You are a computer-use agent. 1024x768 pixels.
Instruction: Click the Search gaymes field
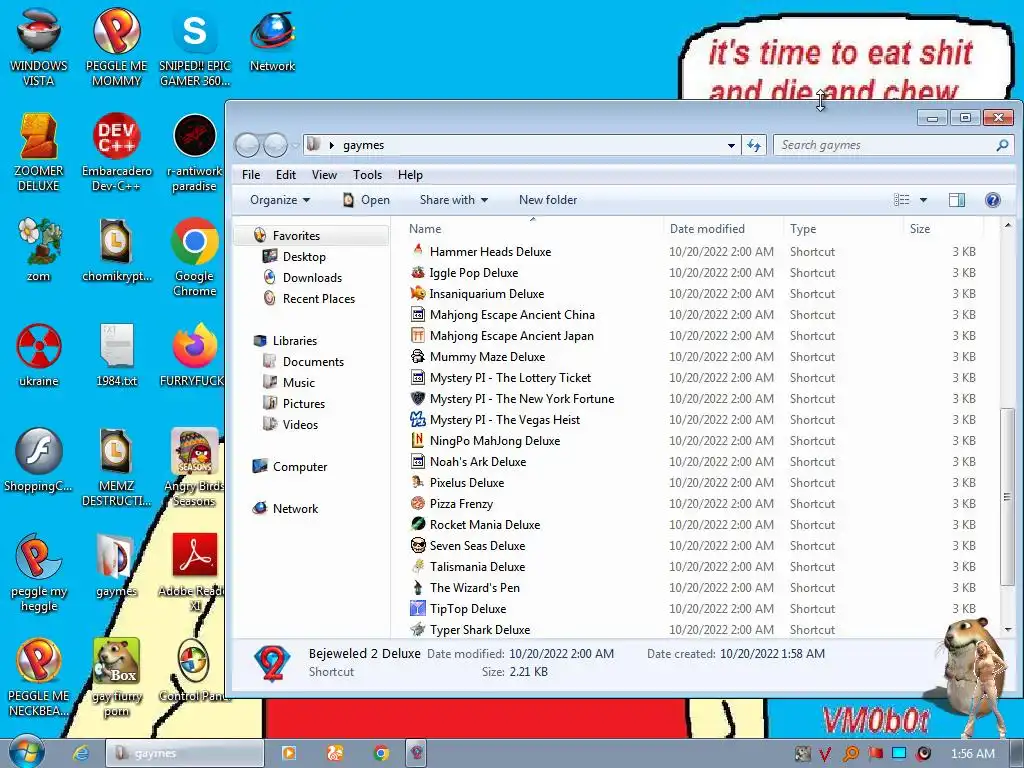(x=893, y=145)
